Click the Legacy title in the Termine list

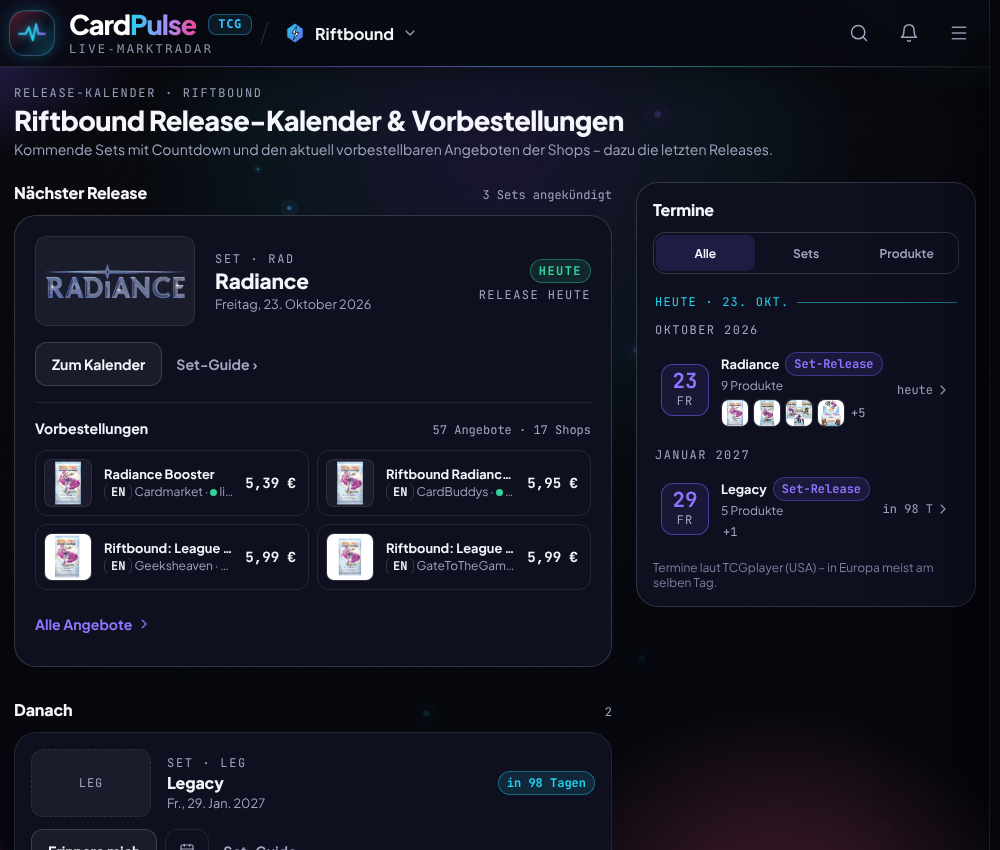pyautogui.click(x=744, y=489)
